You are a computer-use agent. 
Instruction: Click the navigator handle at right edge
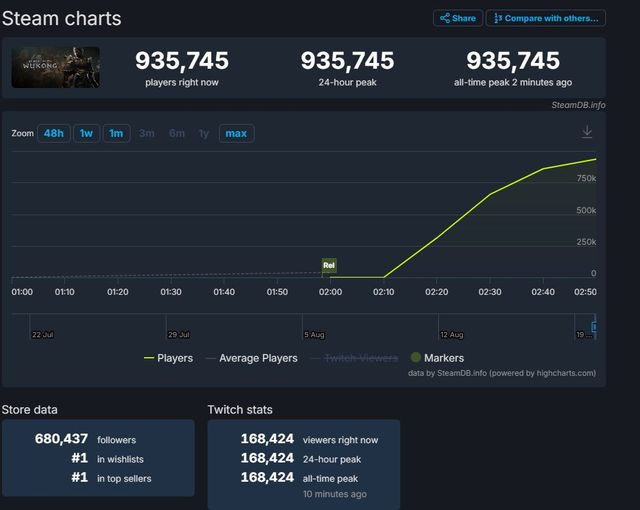pos(594,327)
